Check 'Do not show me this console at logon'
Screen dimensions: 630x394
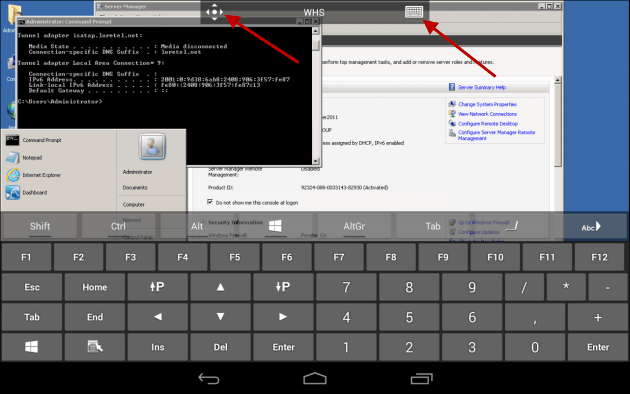210,202
